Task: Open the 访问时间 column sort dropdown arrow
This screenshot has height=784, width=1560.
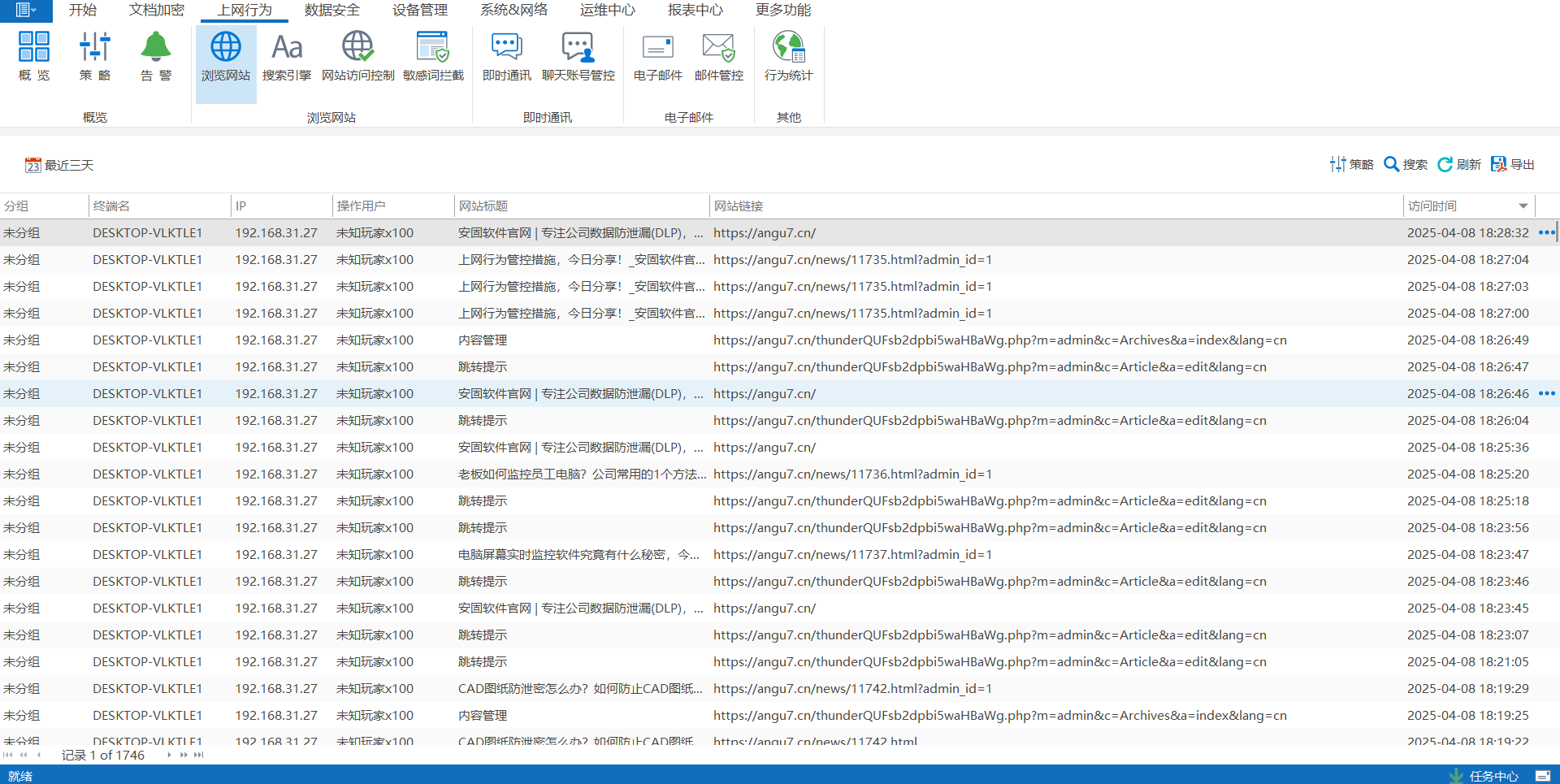Action: (x=1523, y=206)
